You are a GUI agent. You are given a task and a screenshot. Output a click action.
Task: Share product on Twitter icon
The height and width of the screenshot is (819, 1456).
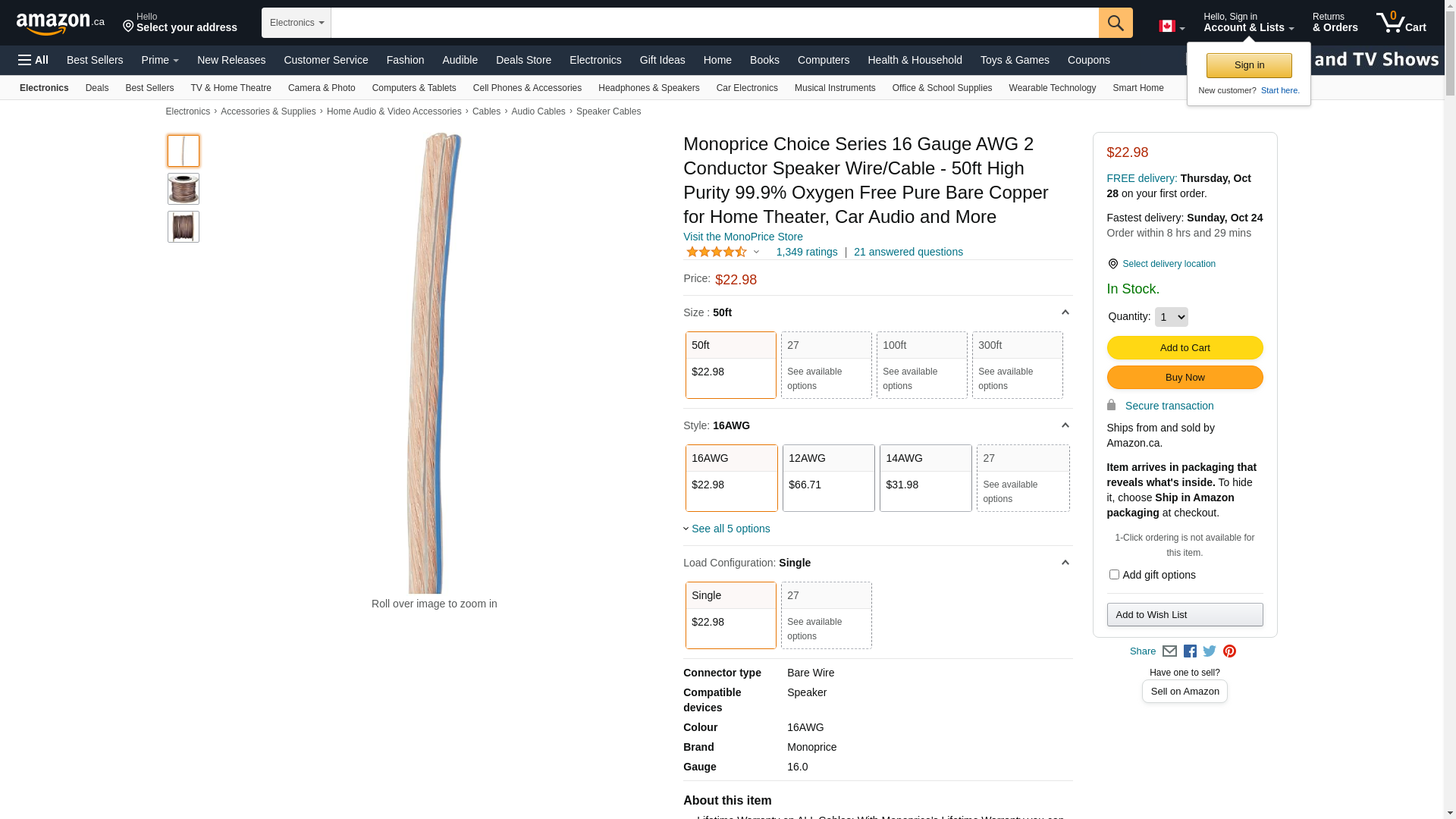(1210, 651)
